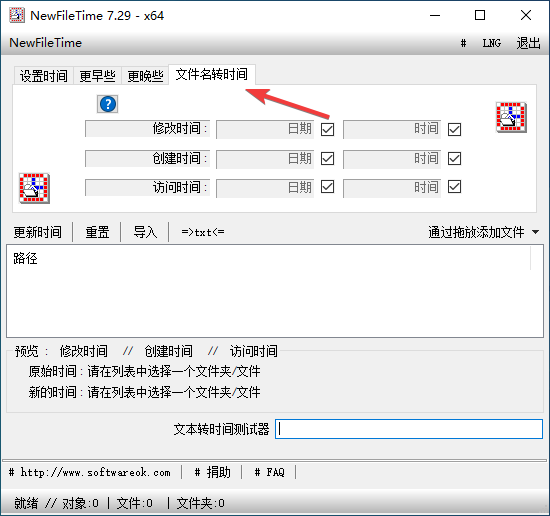Click the 访问时间 label field
550x516 pixels.
coord(148,188)
